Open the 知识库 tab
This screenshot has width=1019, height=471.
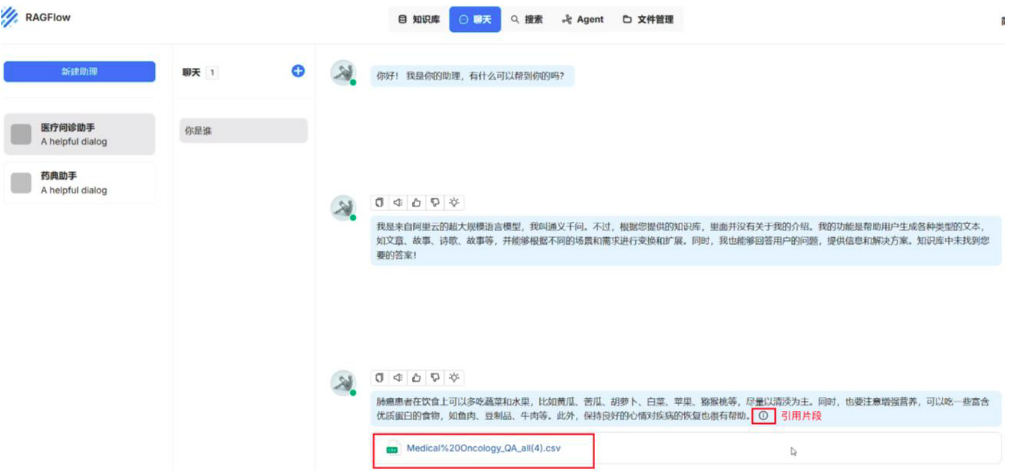click(418, 19)
